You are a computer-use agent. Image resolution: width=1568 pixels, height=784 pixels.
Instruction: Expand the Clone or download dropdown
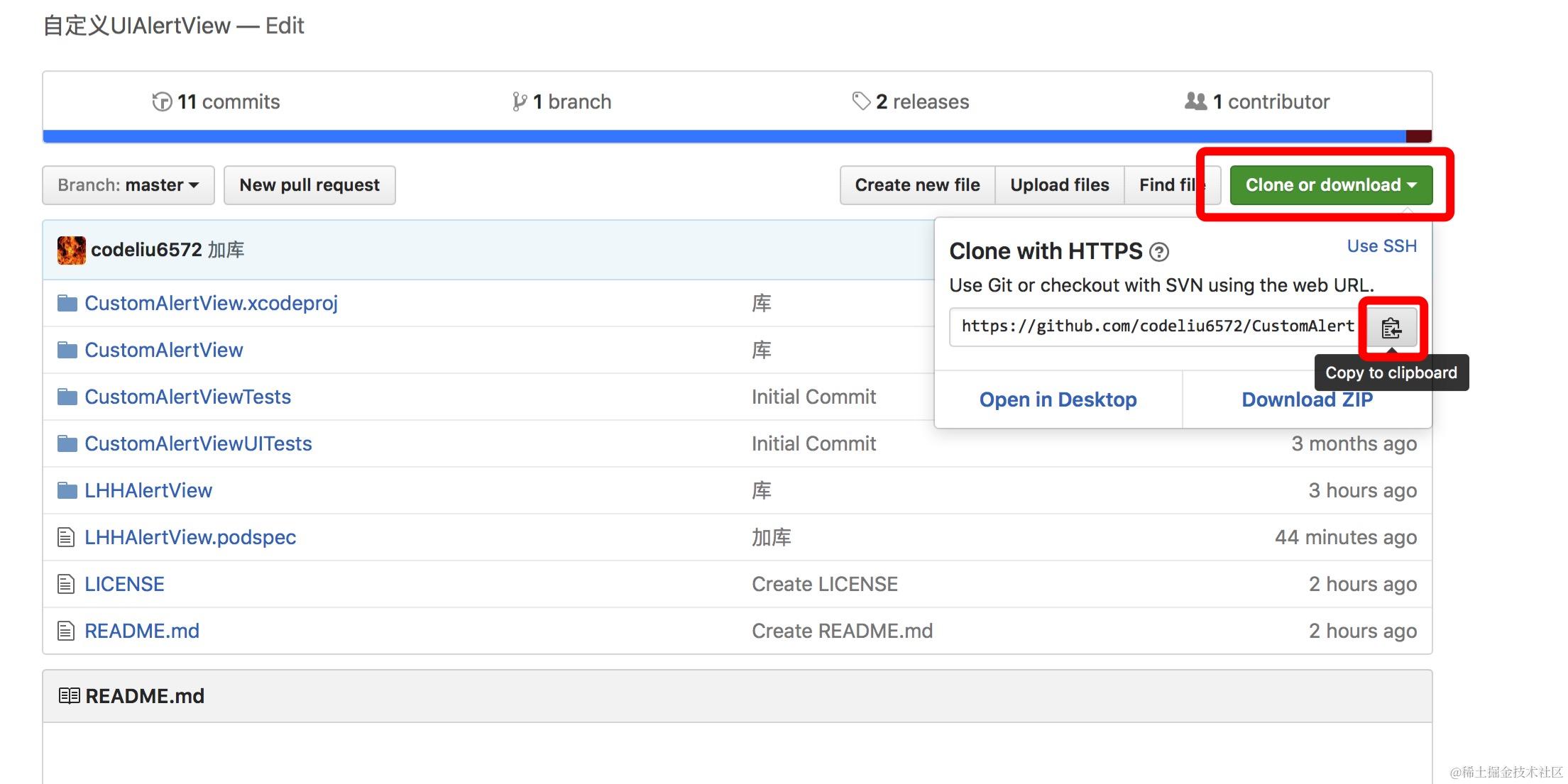[x=1331, y=185]
